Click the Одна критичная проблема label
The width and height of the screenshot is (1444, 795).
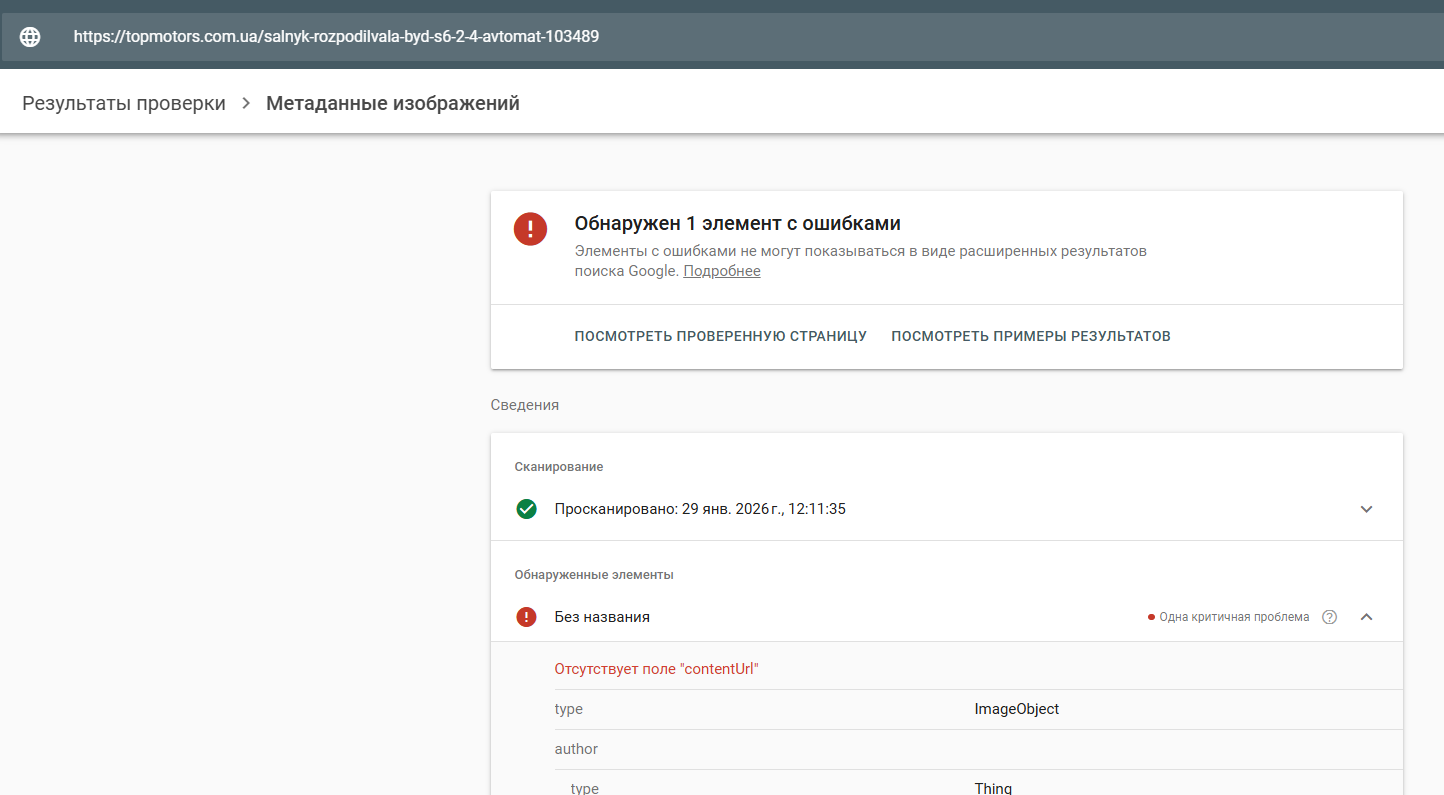click(1233, 617)
